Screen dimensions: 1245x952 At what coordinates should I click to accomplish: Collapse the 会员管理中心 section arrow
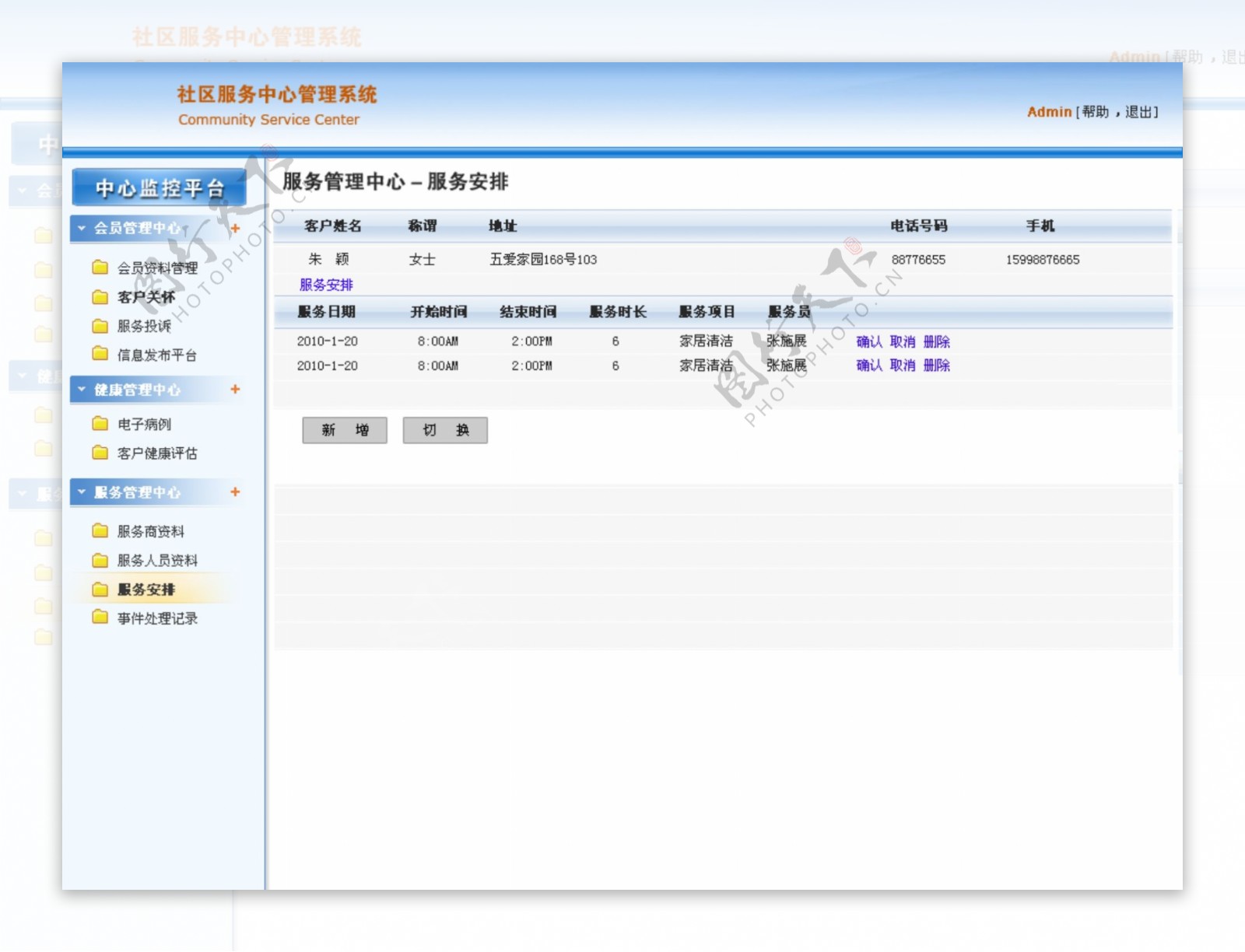(82, 228)
